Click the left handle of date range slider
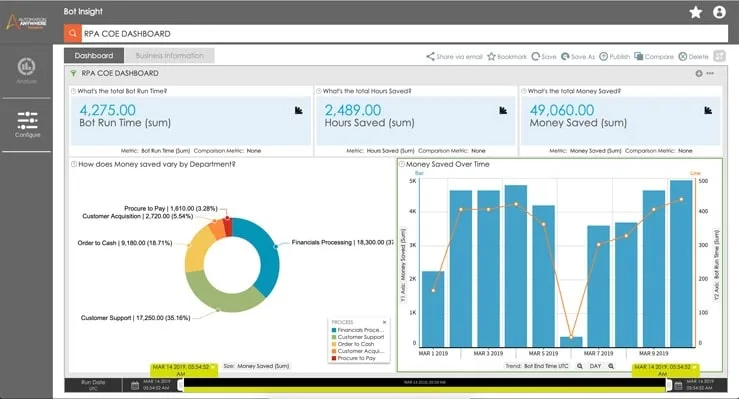 click(180, 385)
